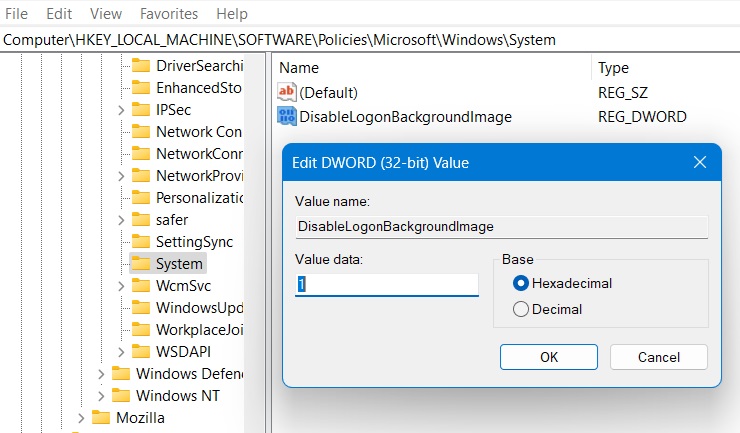This screenshot has height=433, width=740.
Task: Select the Mozilla key label
Action: click(x=140, y=418)
